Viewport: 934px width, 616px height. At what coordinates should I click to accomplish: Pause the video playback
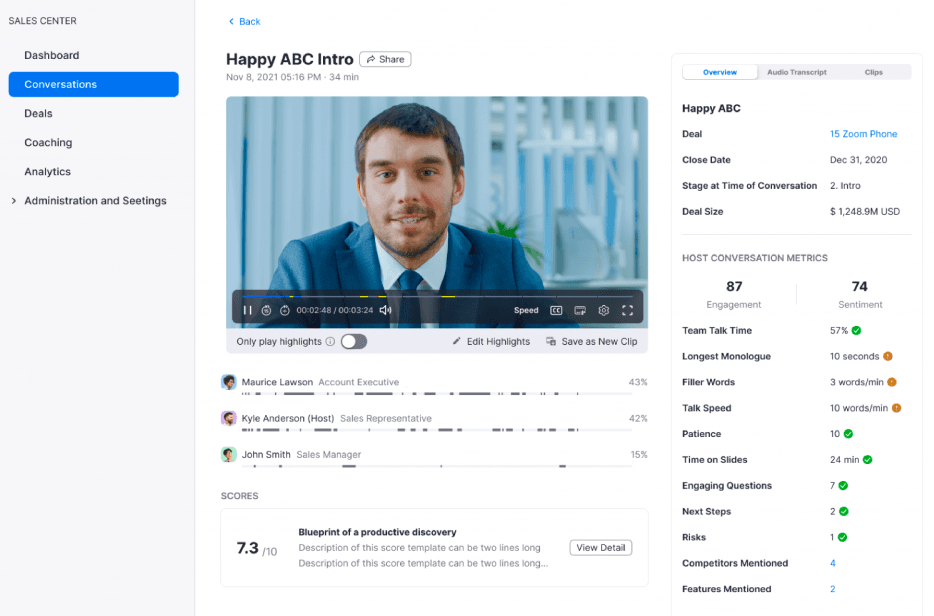coord(248,310)
